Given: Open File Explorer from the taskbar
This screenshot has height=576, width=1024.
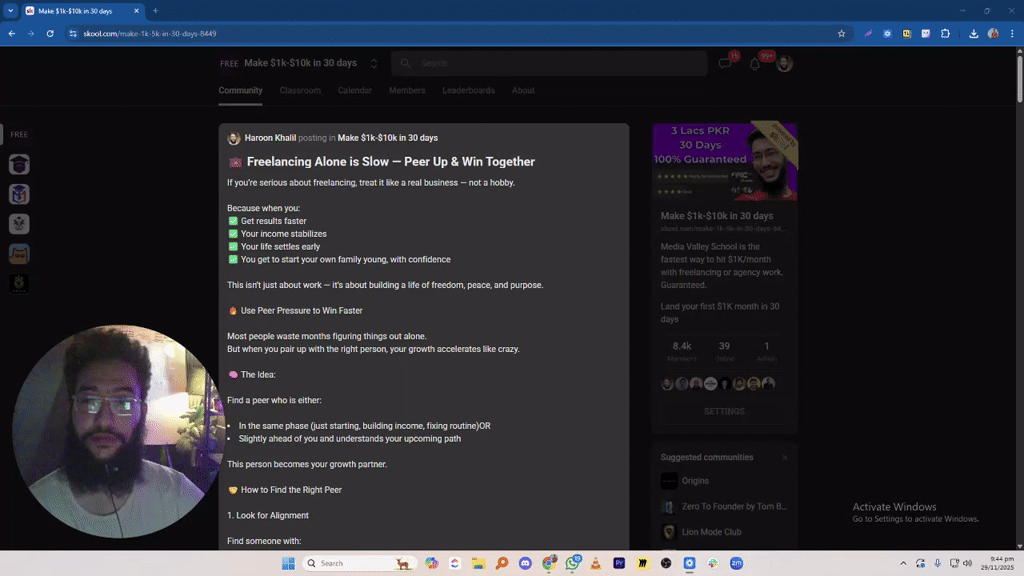Looking at the screenshot, I should [479, 563].
